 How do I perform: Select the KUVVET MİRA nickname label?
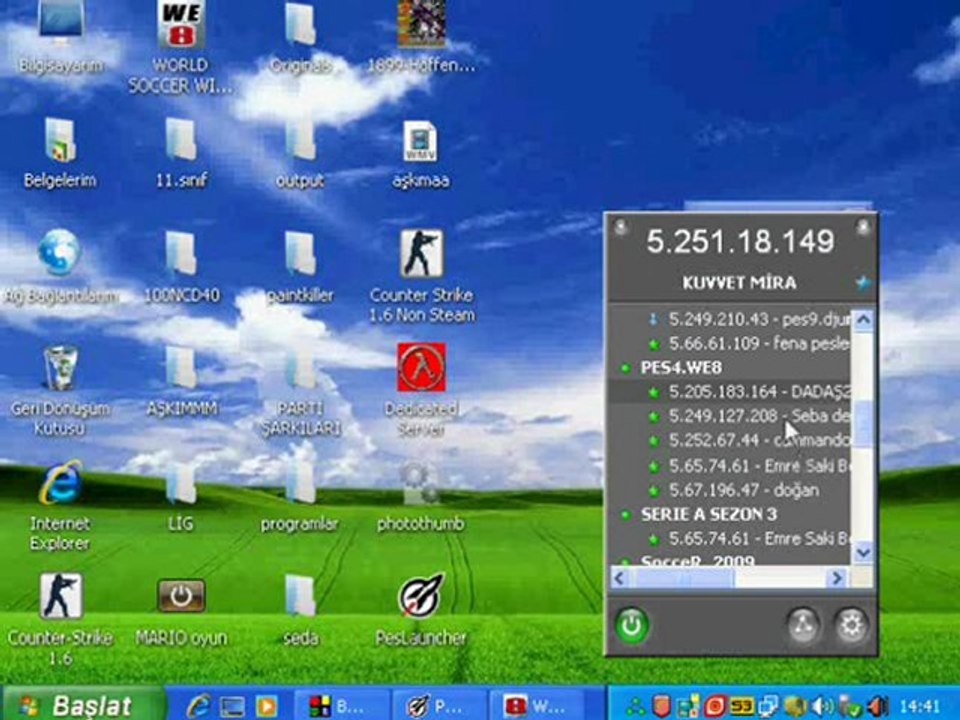740,282
